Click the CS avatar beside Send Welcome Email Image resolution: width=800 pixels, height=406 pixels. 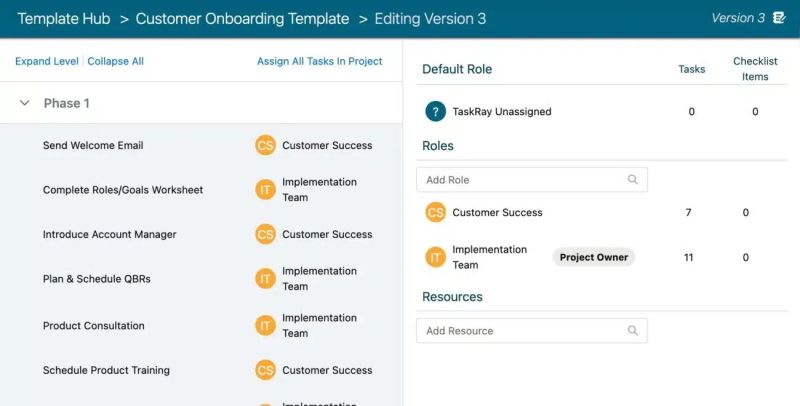(x=265, y=146)
